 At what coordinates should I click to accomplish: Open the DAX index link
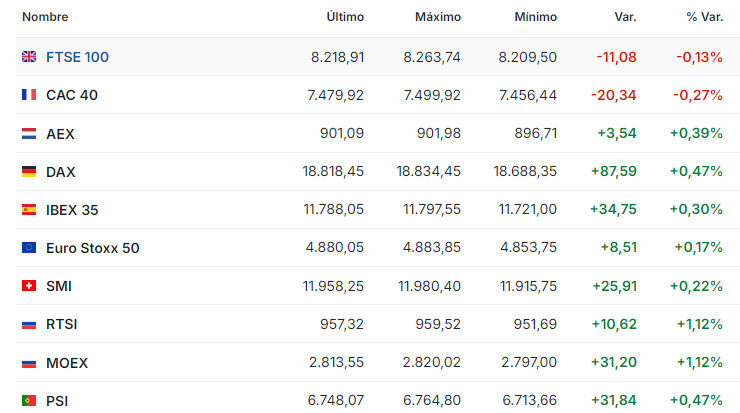(60, 172)
